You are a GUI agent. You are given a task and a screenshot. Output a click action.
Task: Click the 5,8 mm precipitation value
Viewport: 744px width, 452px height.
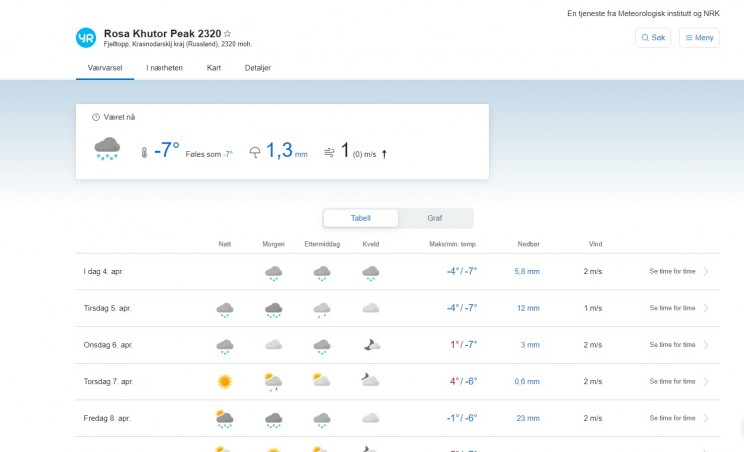(x=527, y=271)
